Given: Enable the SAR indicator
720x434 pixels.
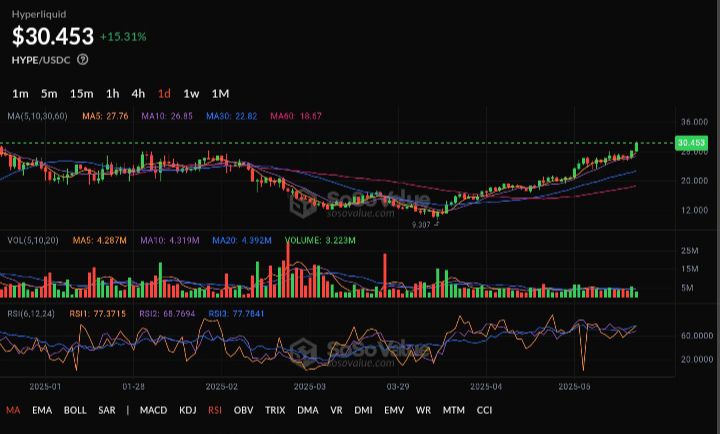Looking at the screenshot, I should [x=107, y=410].
